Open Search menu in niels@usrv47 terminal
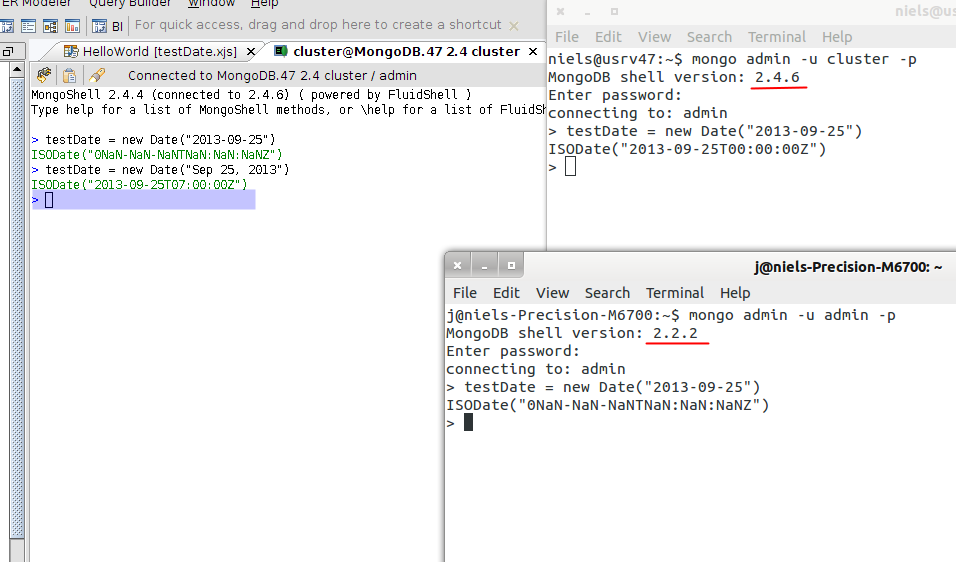 click(709, 37)
